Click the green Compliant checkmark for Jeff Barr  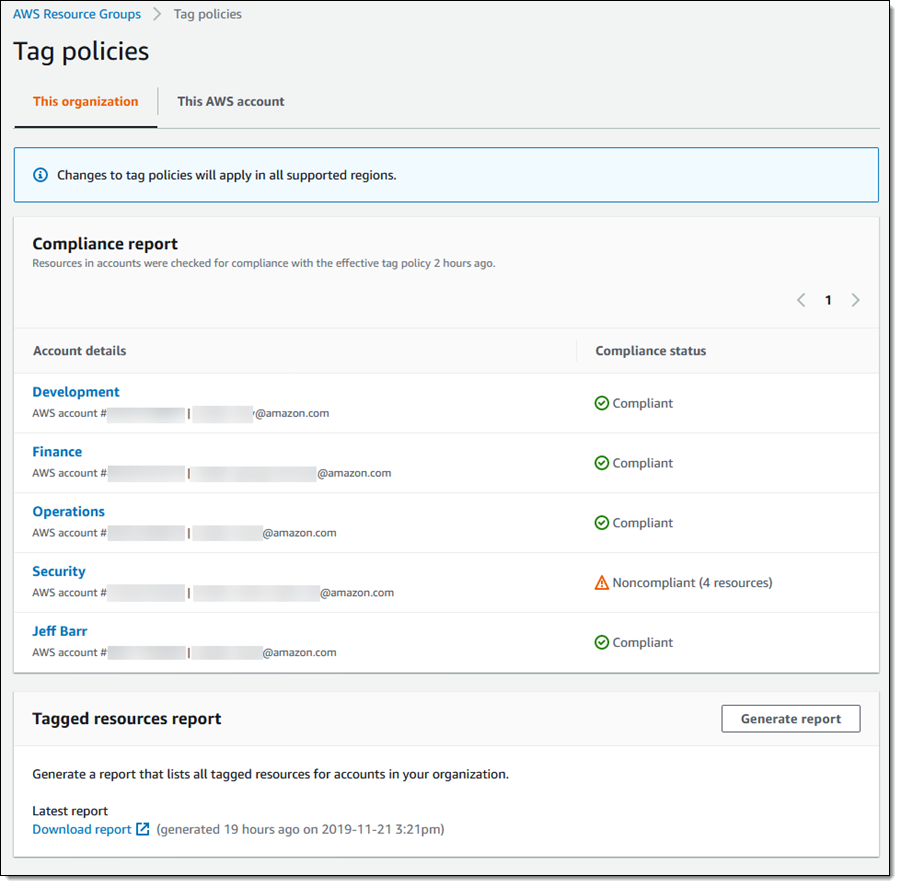(602, 643)
